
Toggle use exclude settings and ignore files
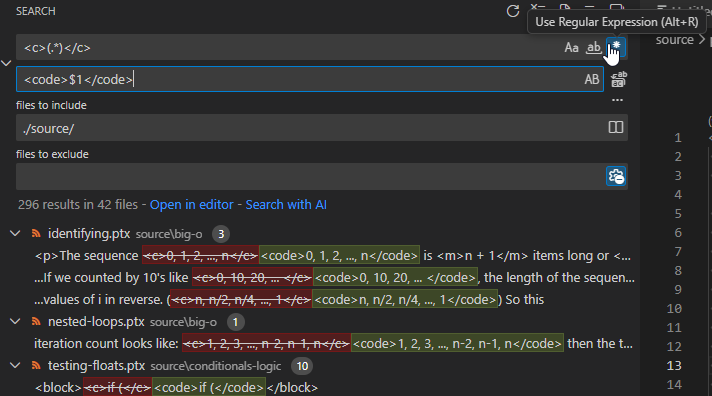coord(616,176)
